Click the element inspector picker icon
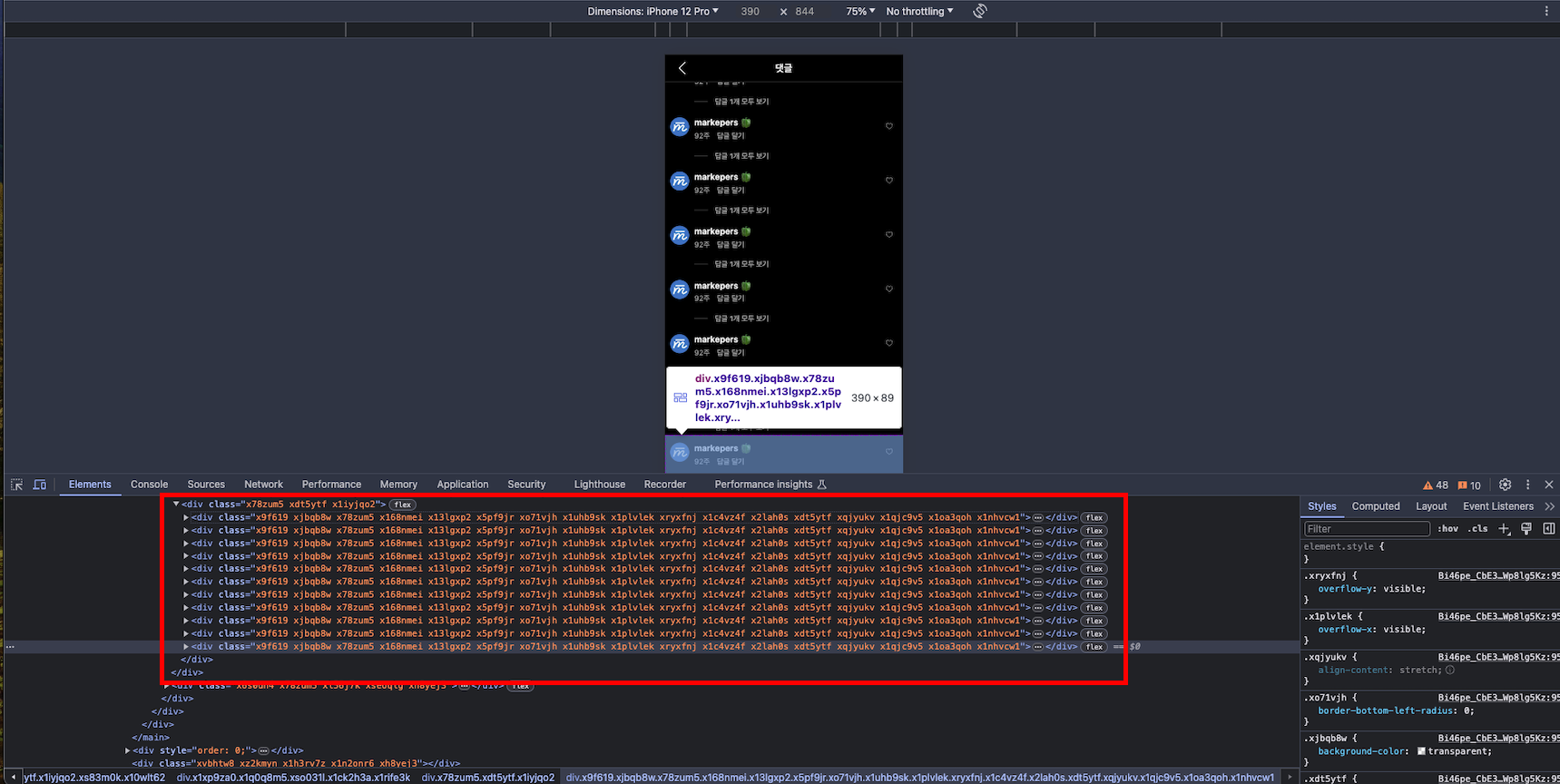The image size is (1560, 784). point(16,485)
